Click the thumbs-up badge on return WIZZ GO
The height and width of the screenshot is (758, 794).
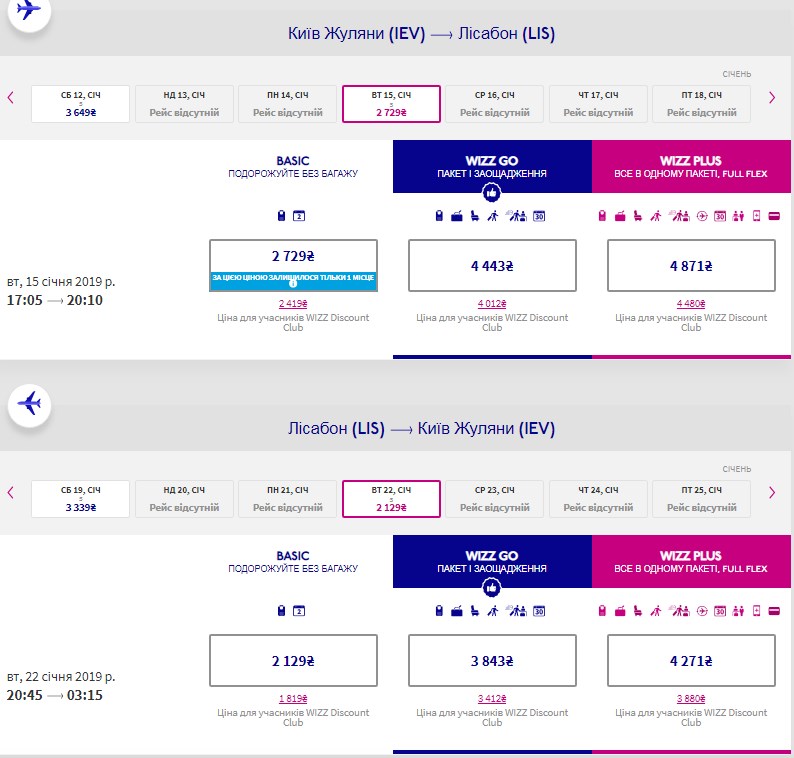pos(491,586)
